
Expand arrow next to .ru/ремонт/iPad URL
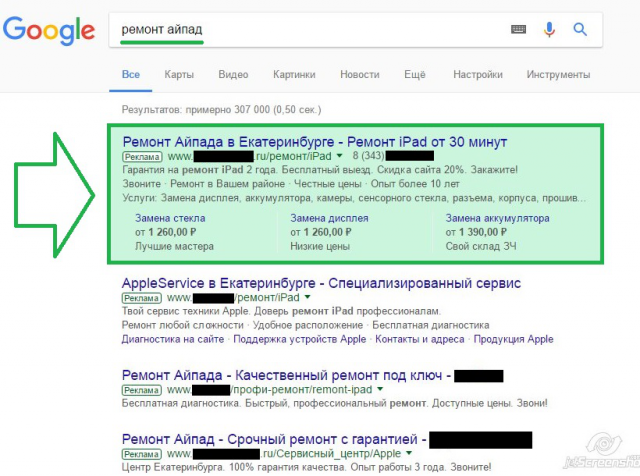339,156
